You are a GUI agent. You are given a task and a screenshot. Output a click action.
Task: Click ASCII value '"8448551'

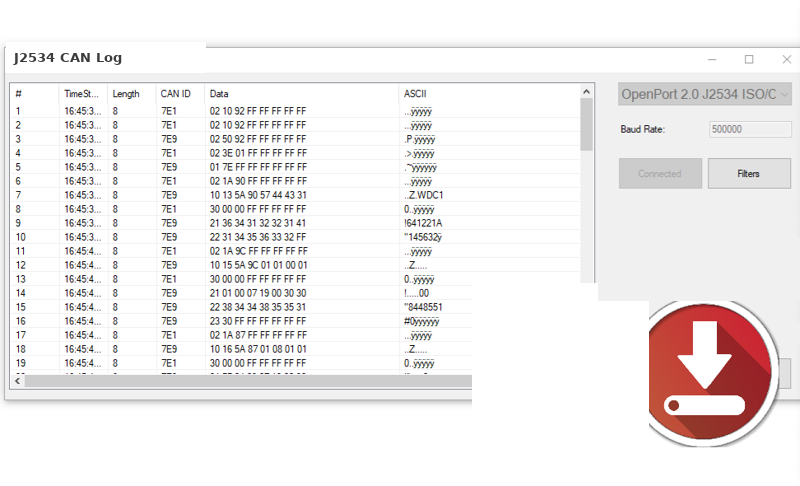point(423,307)
